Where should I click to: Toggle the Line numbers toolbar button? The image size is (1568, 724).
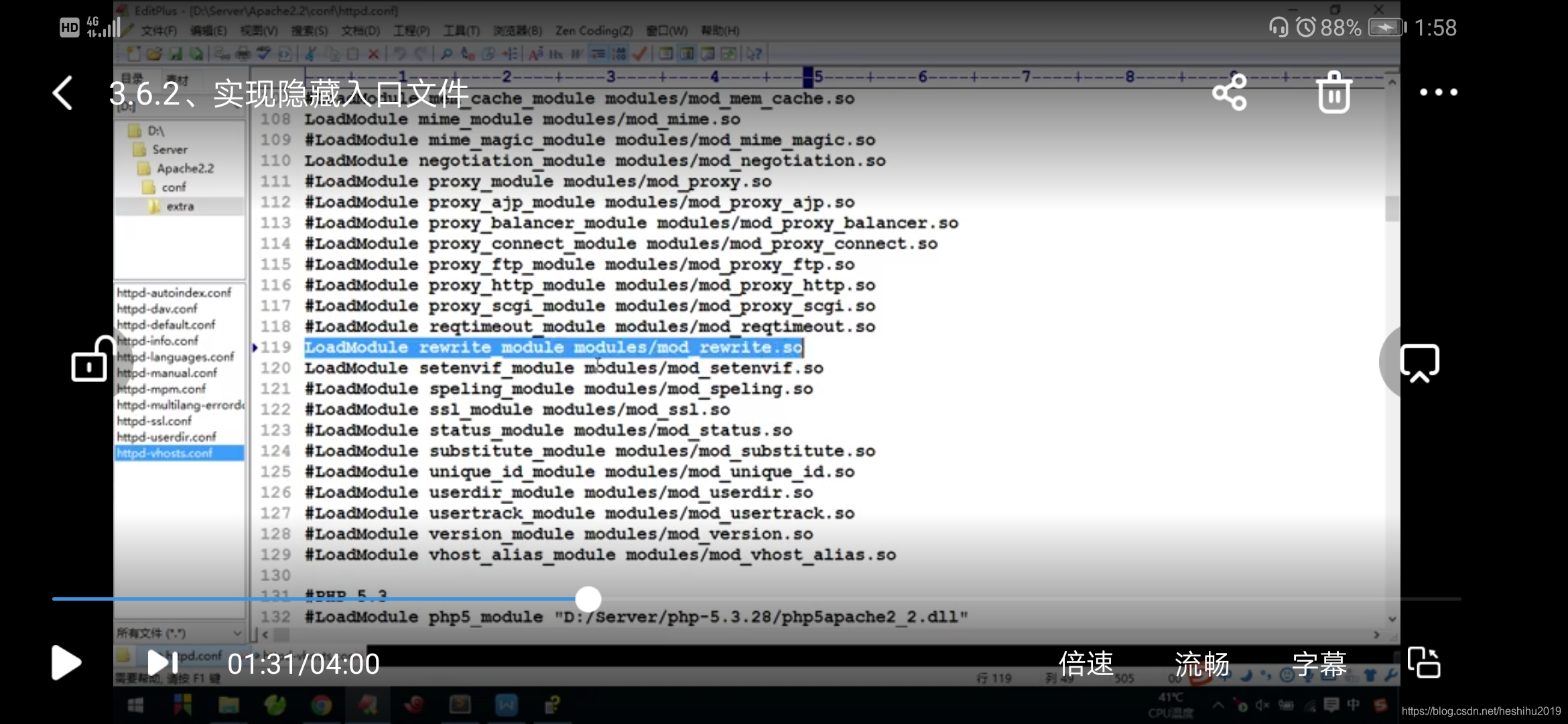[618, 54]
